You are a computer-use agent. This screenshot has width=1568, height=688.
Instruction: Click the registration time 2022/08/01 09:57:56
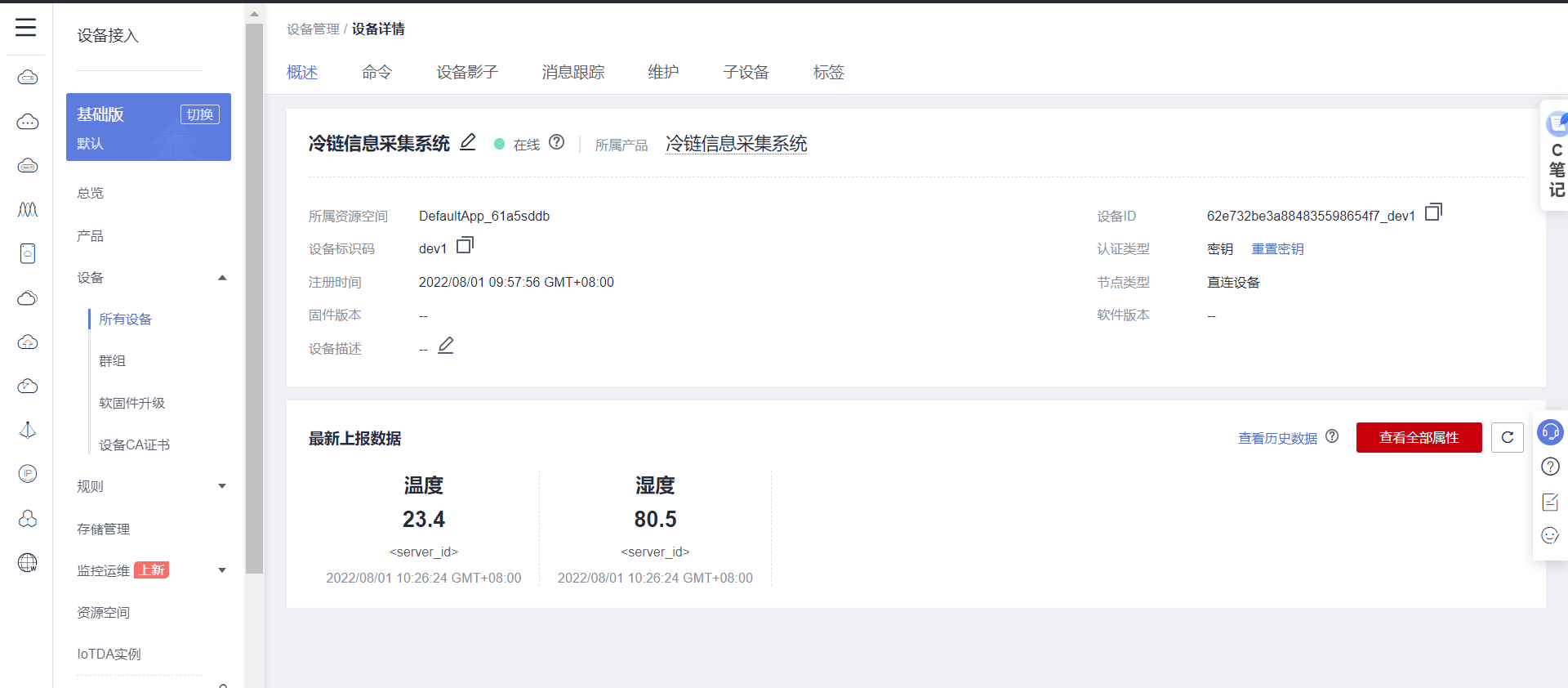click(x=516, y=282)
